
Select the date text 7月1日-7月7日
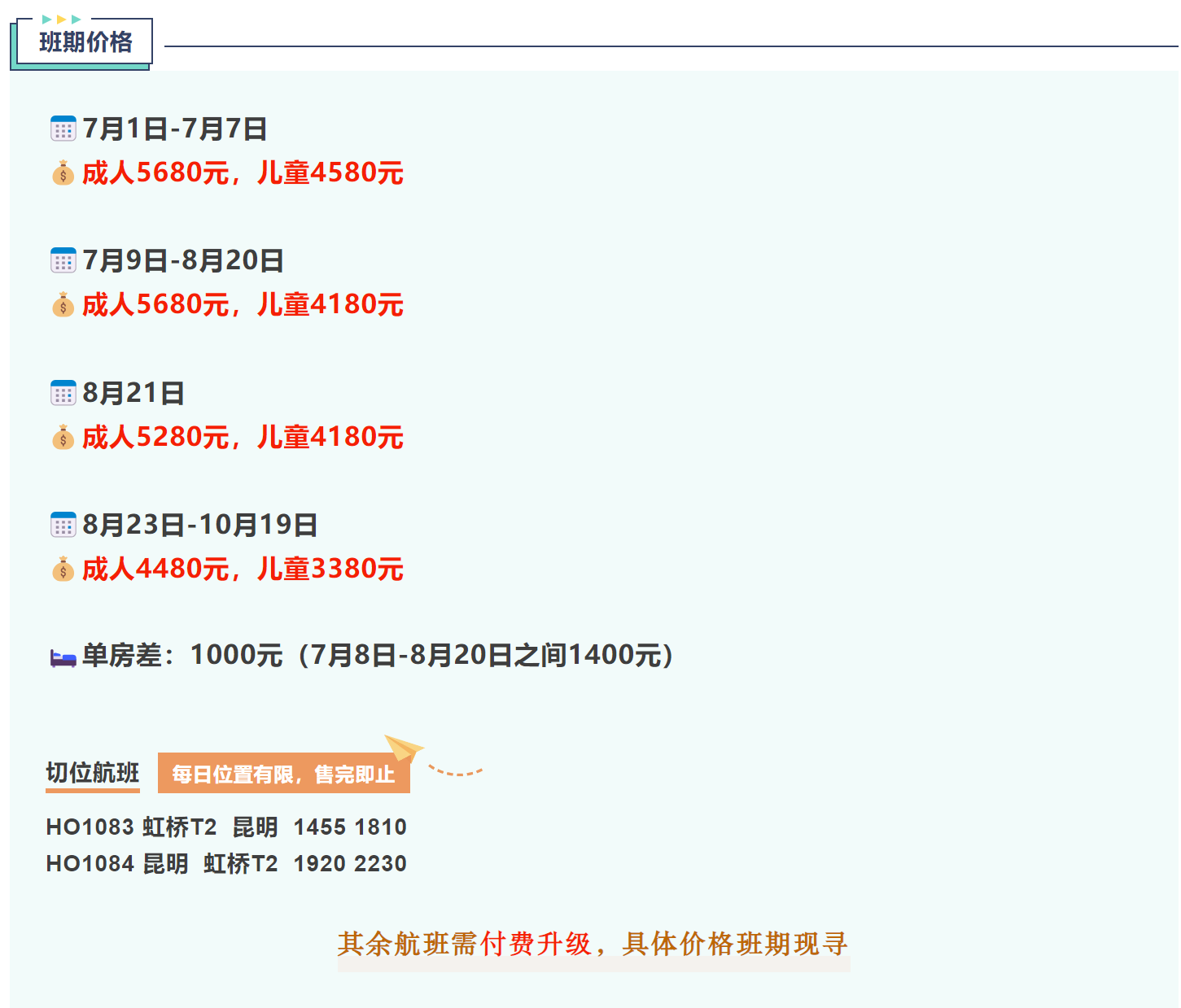click(175, 129)
